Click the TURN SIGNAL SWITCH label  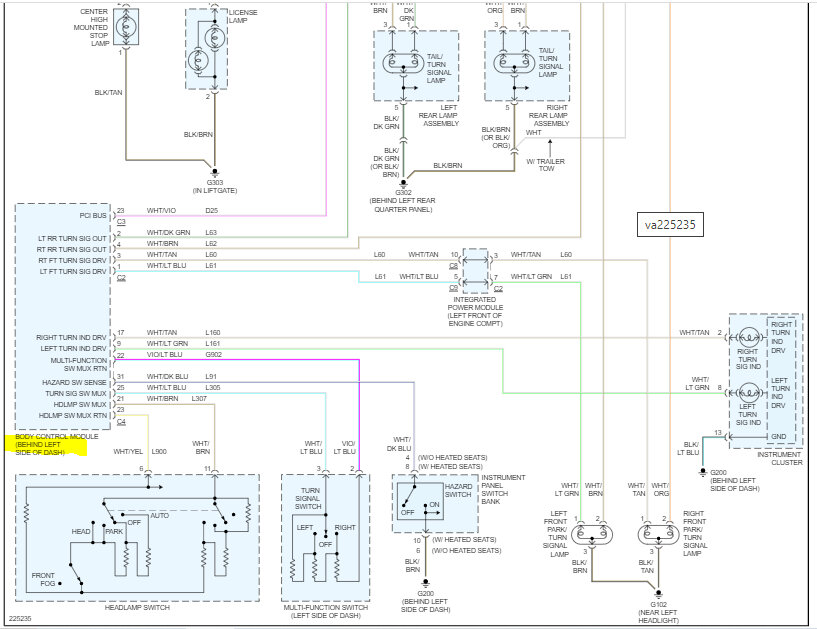point(308,498)
